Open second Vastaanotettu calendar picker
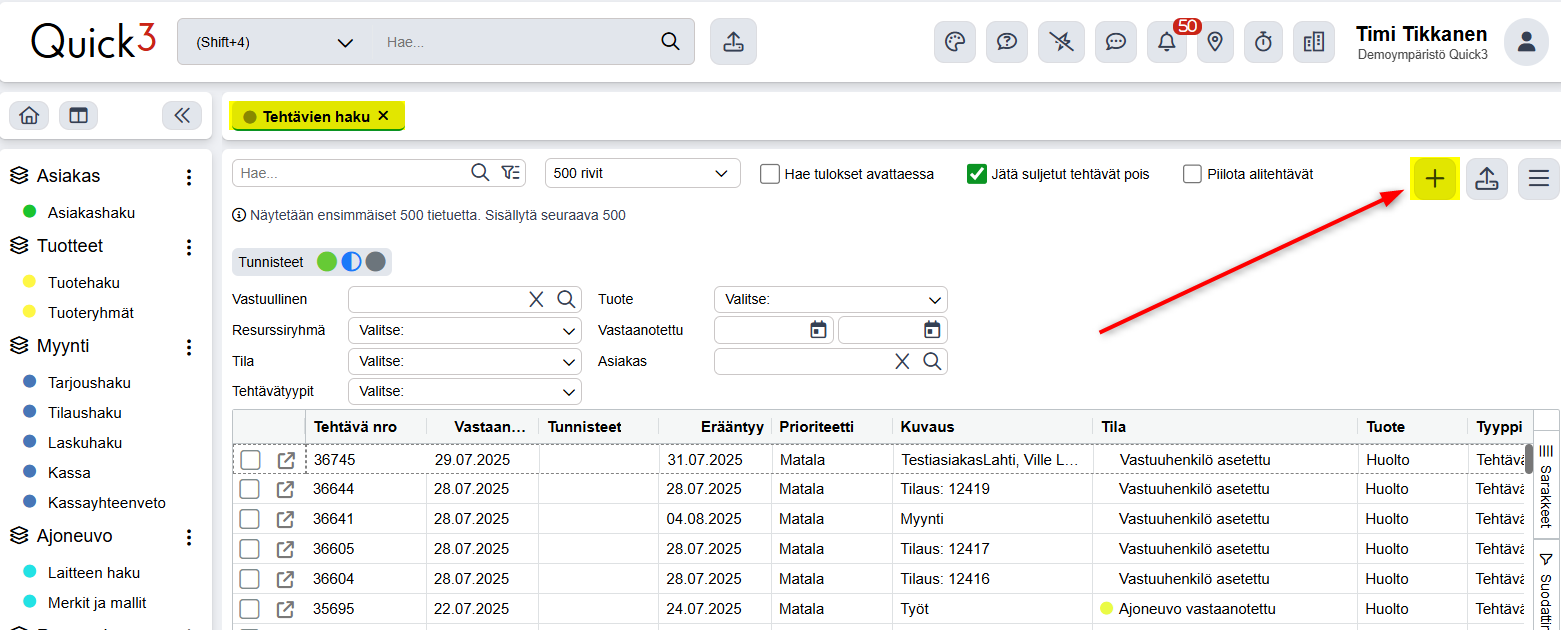This screenshot has width=1561, height=630. tap(932, 329)
